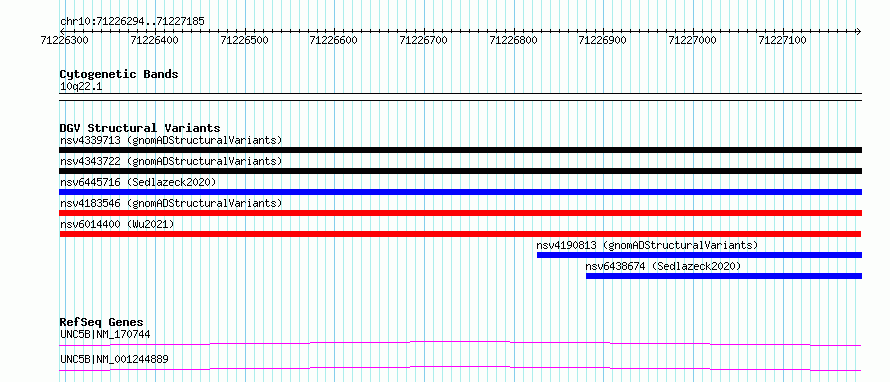Click the red bar of nsv6014400
The width and height of the screenshot is (890, 382).
pos(460,234)
